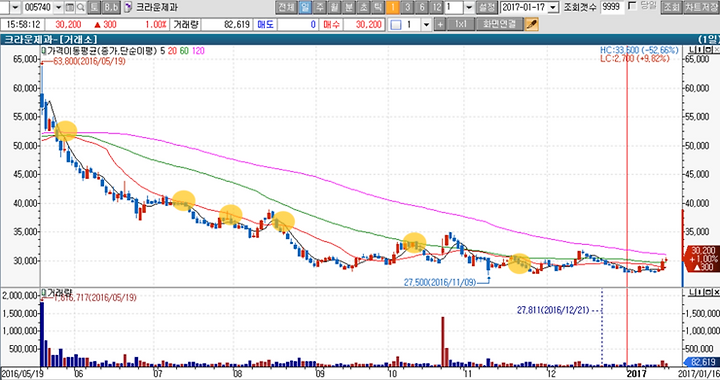
Task: Close the volume panel with X
Action: coord(716,292)
